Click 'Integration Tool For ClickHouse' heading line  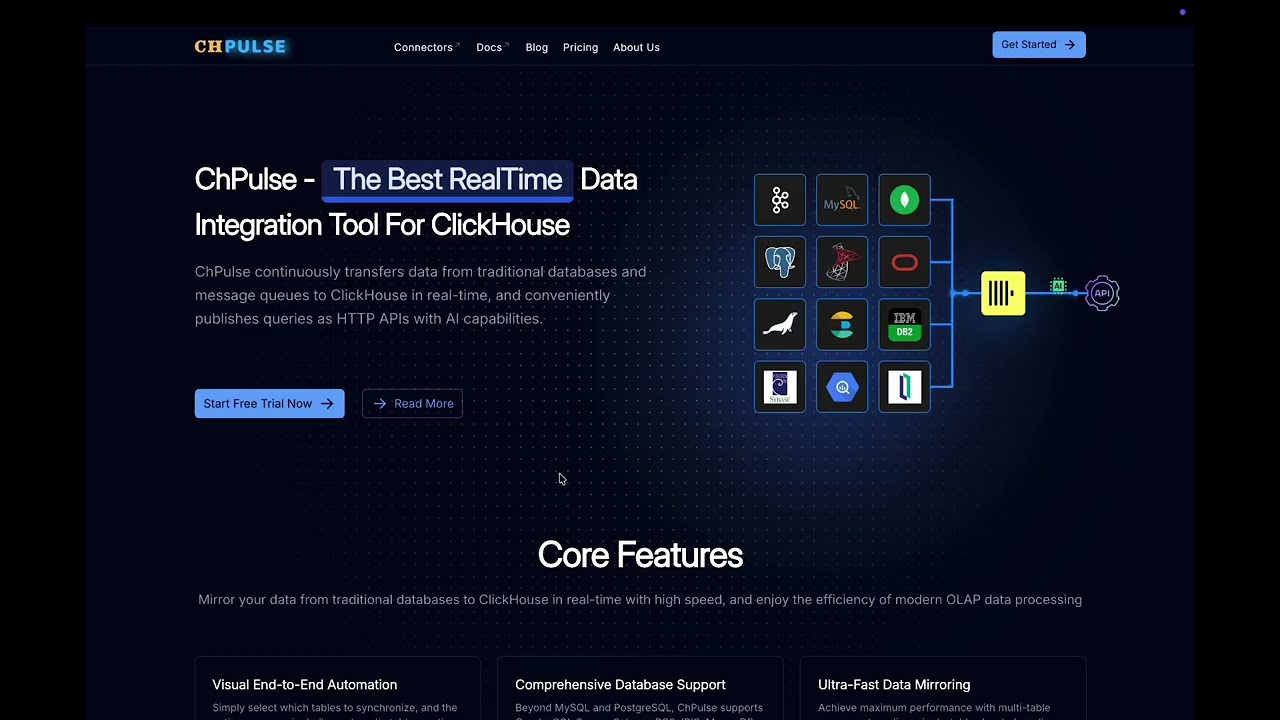coord(382,225)
